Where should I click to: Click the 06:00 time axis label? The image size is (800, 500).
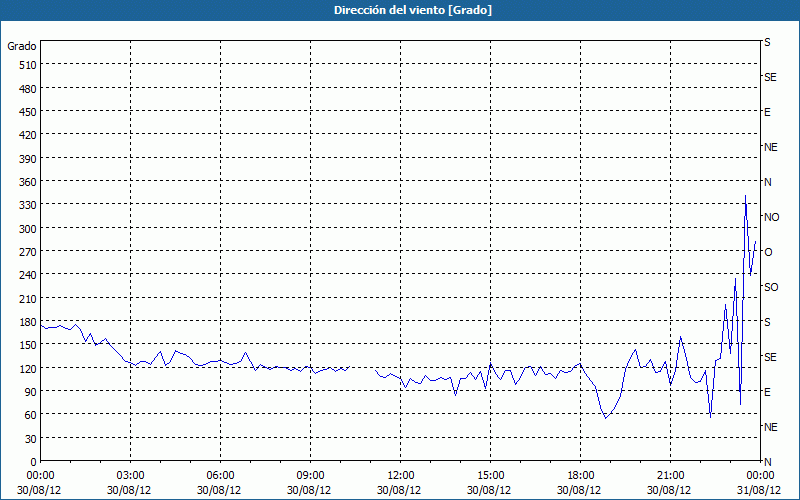click(220, 476)
